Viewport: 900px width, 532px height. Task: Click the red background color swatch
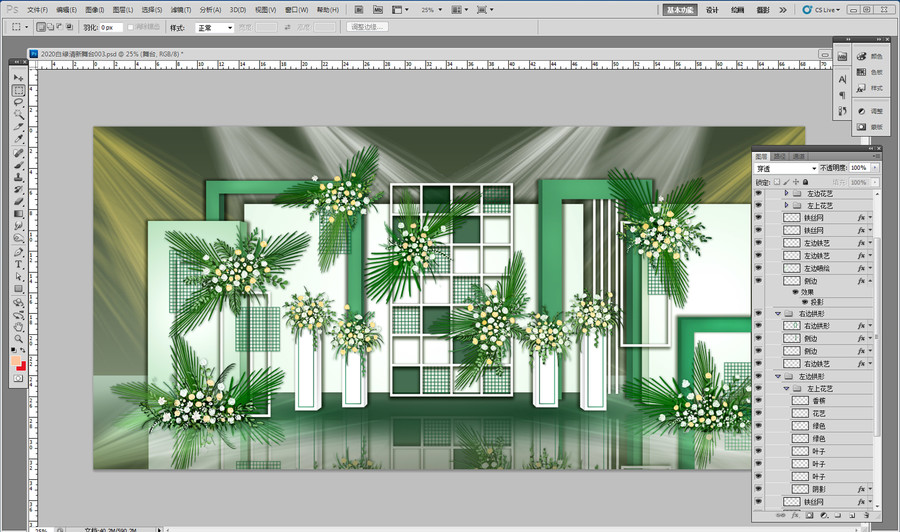(x=22, y=366)
